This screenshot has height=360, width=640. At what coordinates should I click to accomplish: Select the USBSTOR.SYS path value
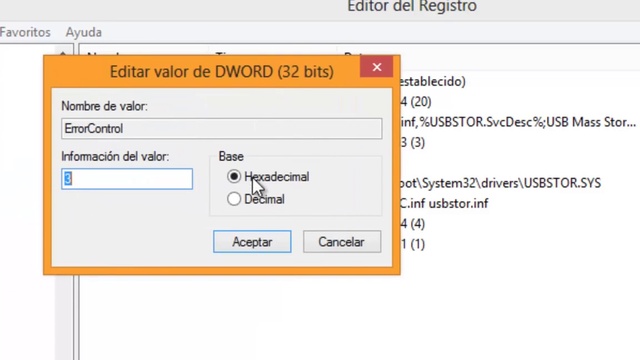(x=500, y=183)
